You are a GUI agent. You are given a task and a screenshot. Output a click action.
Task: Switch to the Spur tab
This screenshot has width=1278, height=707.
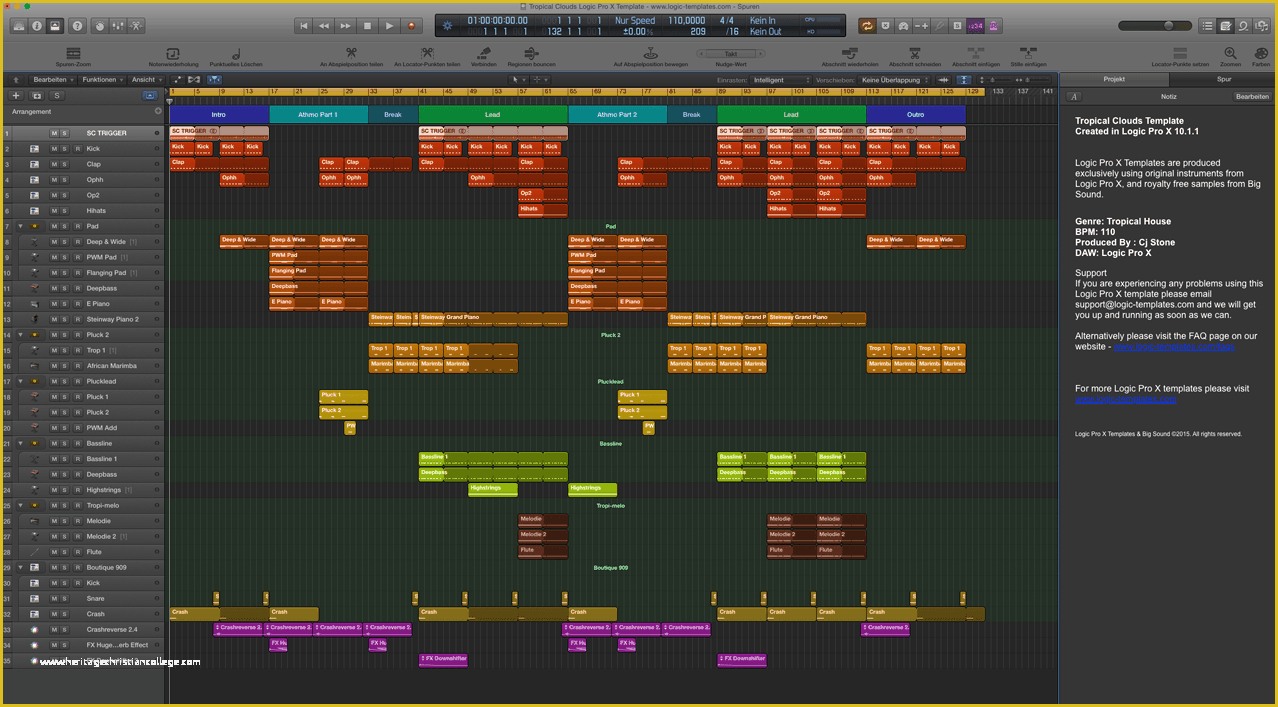pyautogui.click(x=1223, y=78)
